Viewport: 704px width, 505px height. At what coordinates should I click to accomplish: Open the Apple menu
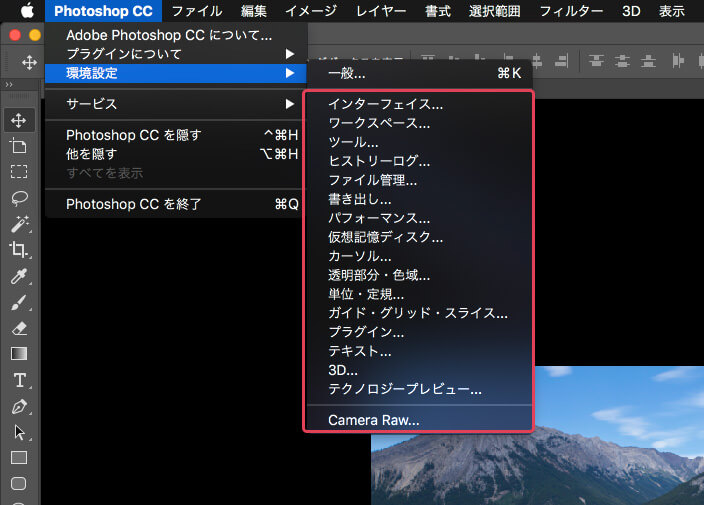tap(27, 11)
